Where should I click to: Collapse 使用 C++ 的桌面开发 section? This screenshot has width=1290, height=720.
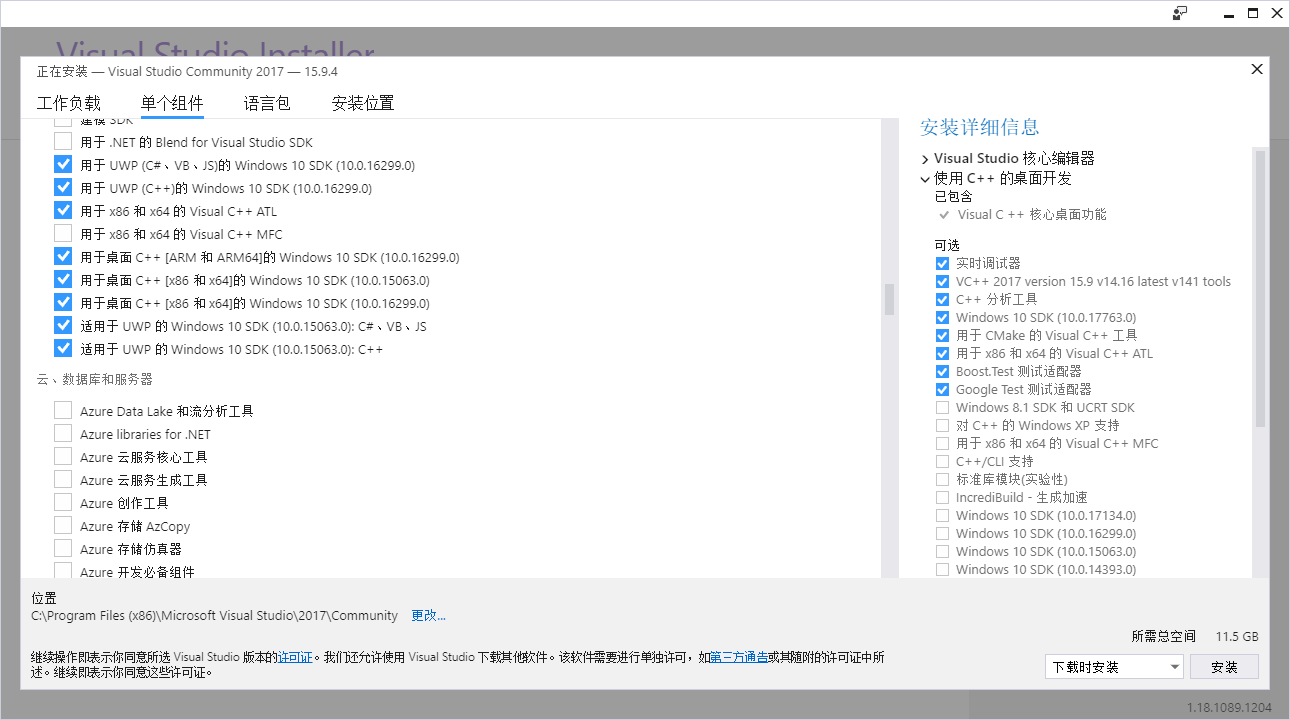click(925, 179)
